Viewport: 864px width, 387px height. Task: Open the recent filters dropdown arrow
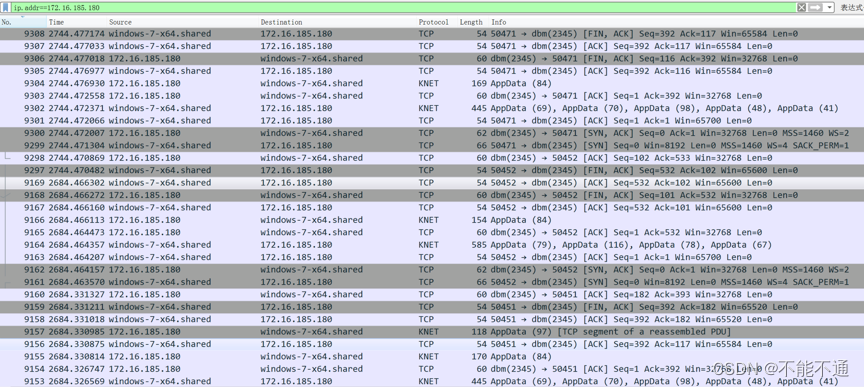829,7
